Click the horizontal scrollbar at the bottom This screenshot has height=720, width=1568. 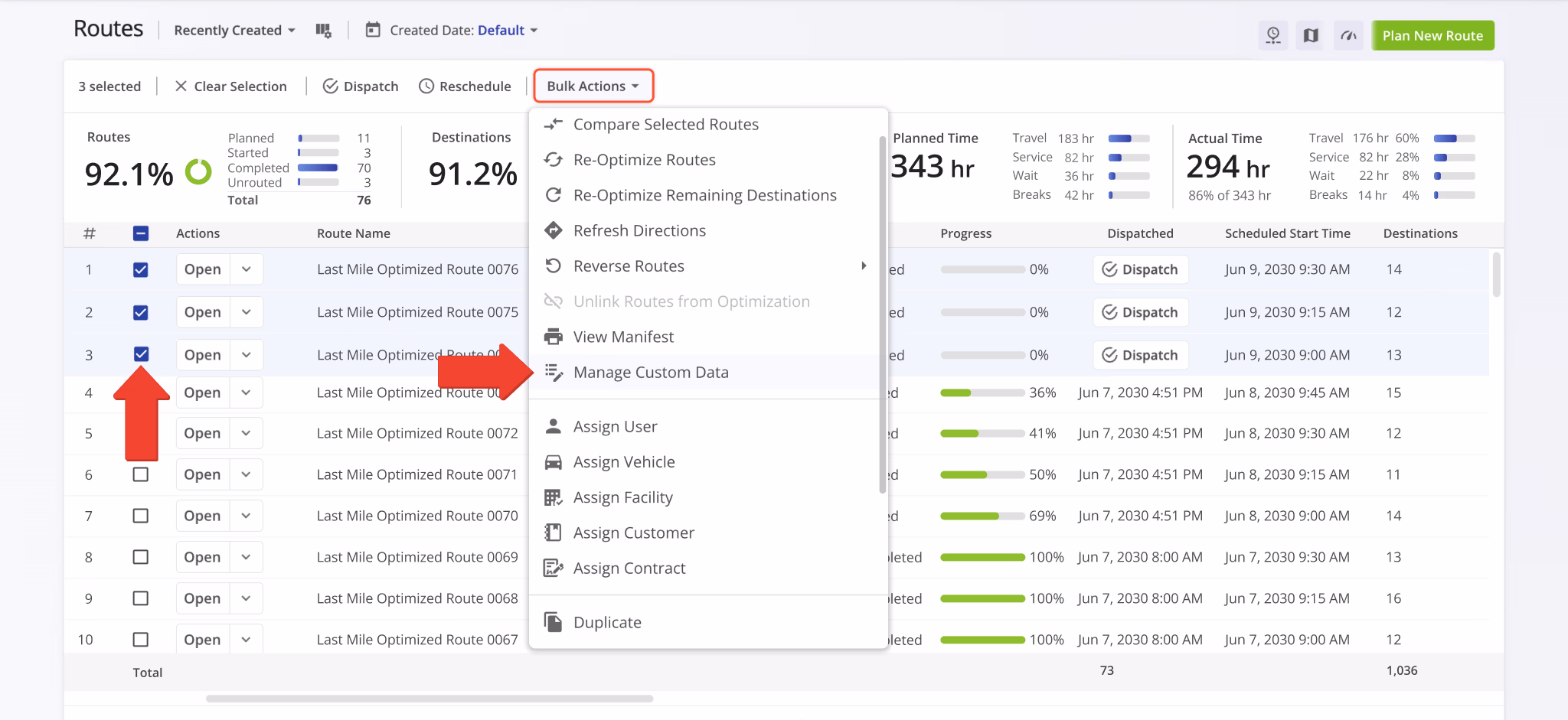click(429, 698)
